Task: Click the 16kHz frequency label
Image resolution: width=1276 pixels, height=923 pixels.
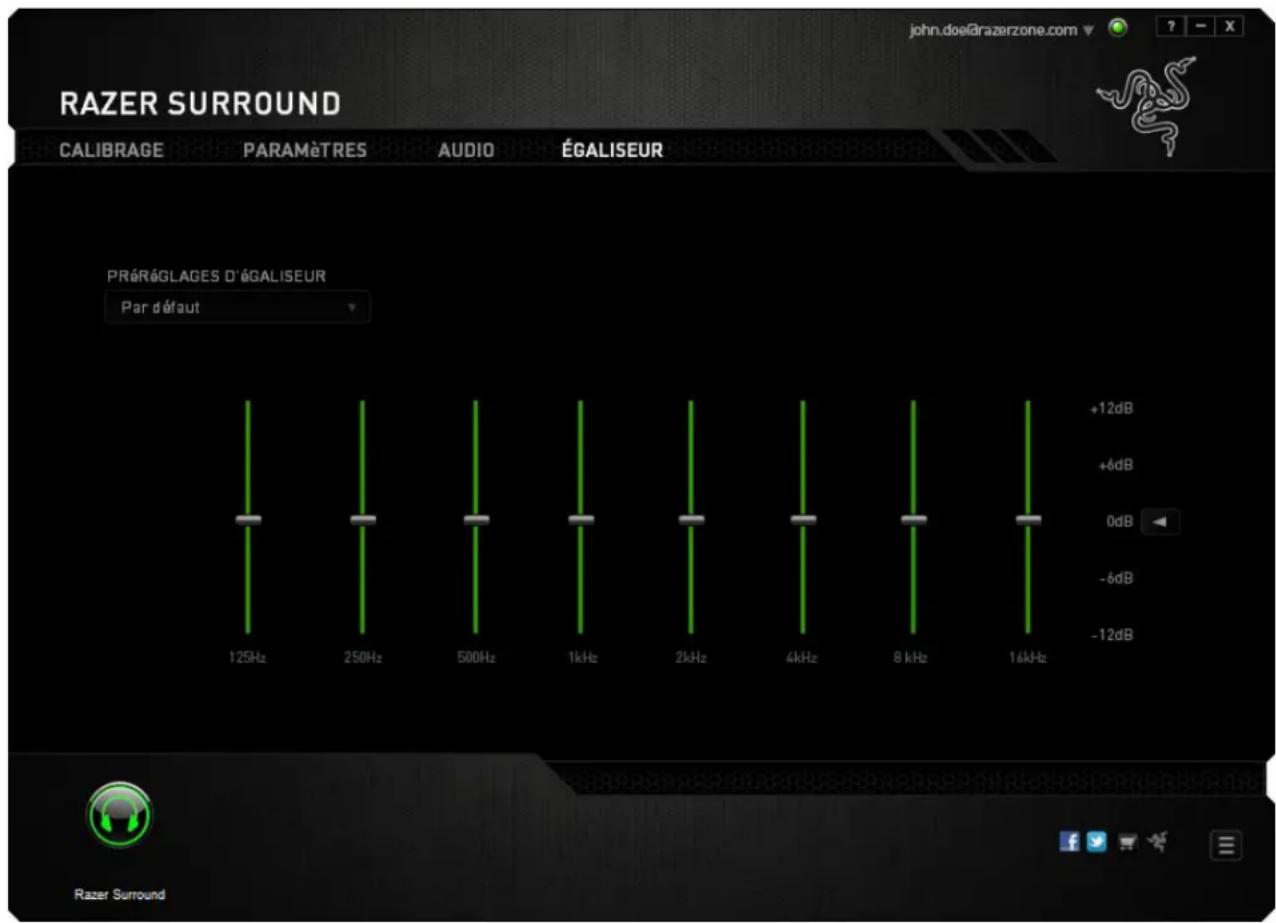Action: coord(1028,658)
